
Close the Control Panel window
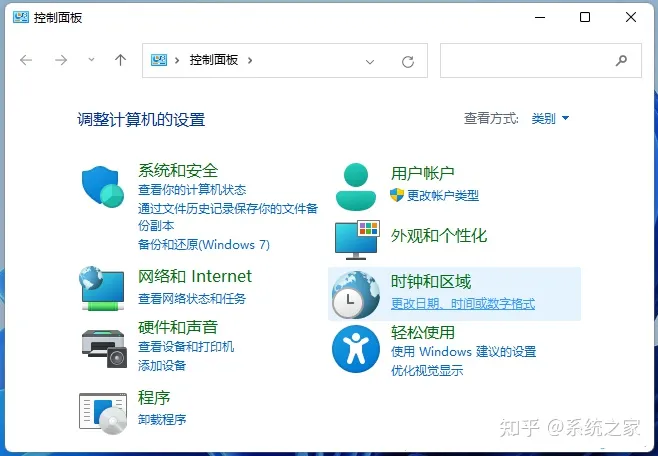point(631,17)
